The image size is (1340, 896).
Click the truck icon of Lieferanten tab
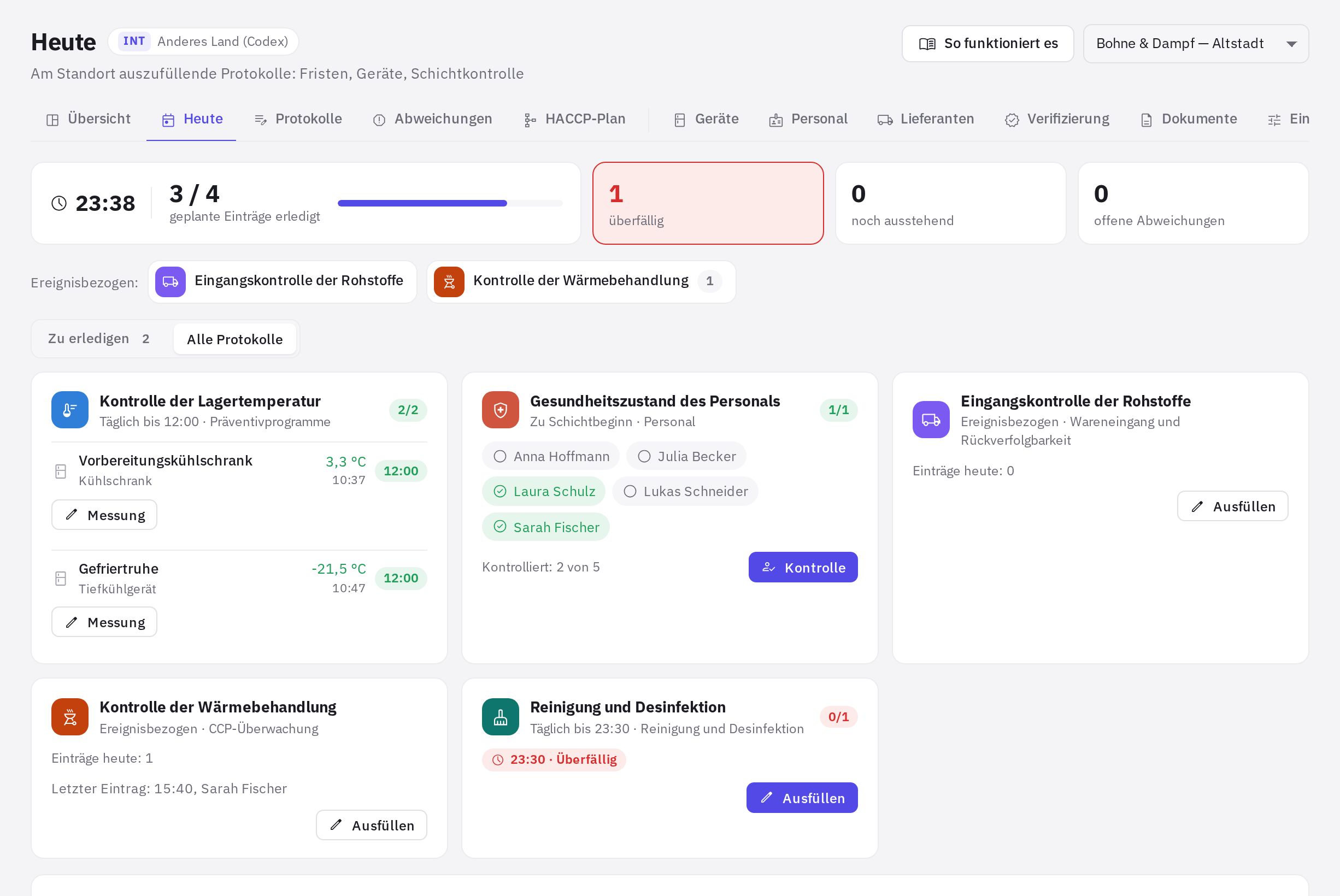(885, 120)
